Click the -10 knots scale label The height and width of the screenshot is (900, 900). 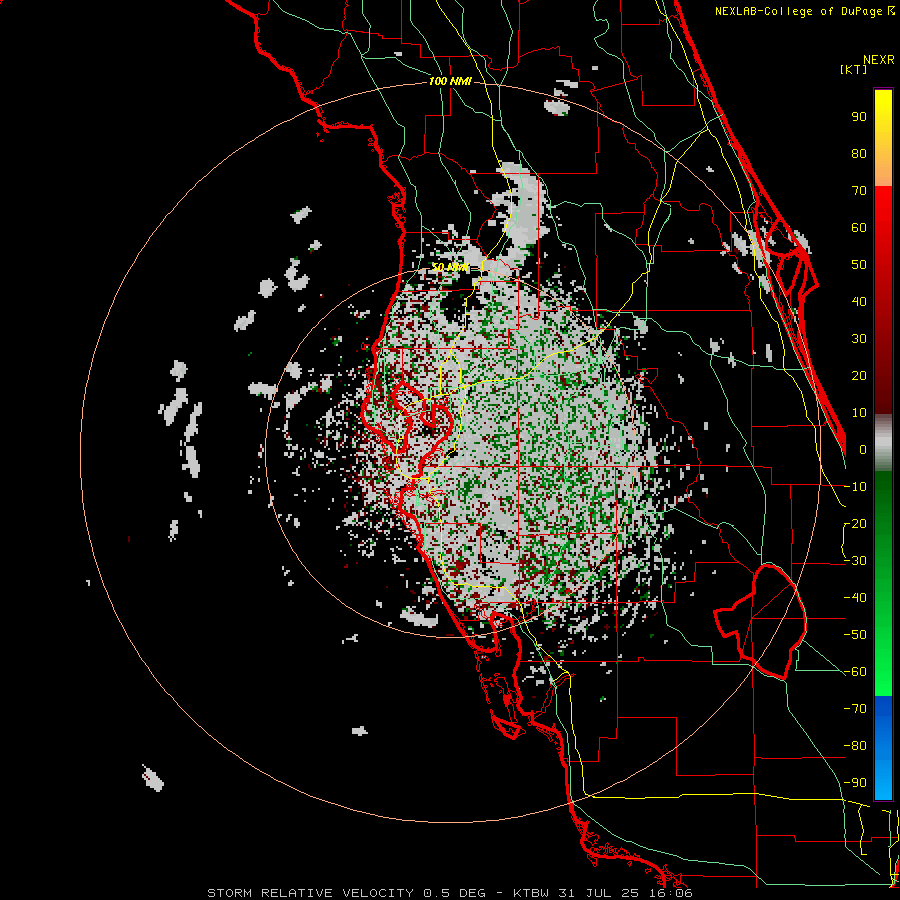[855, 487]
